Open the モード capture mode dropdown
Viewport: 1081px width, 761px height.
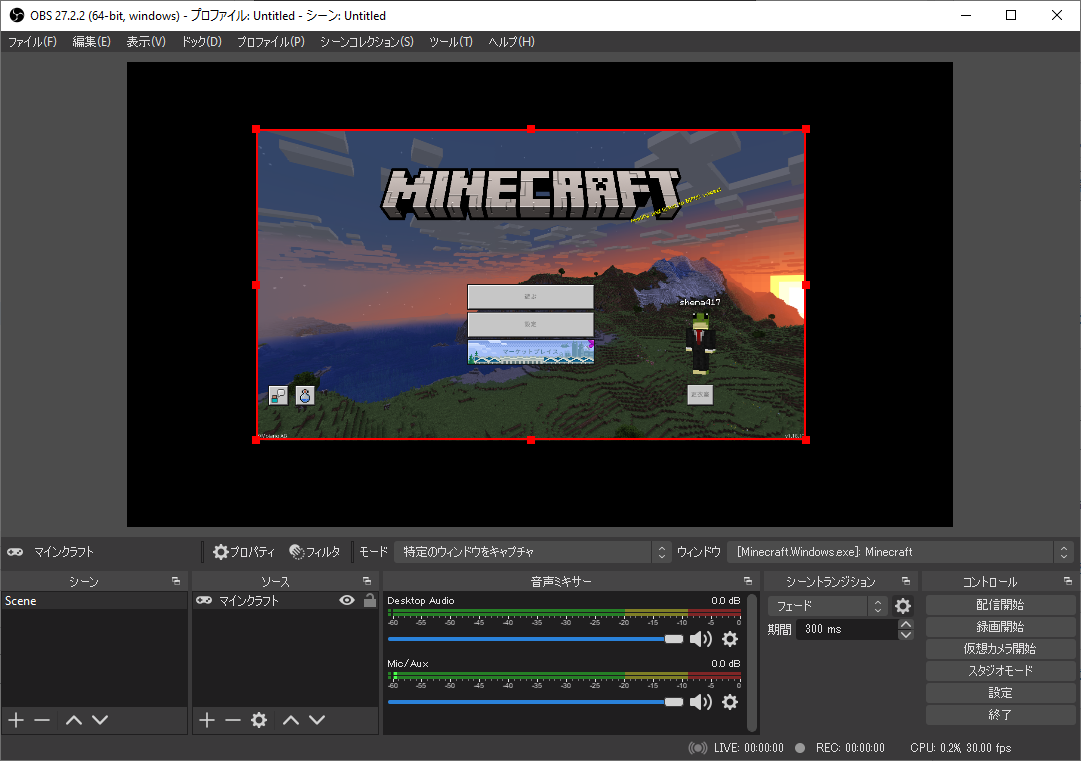pos(532,552)
